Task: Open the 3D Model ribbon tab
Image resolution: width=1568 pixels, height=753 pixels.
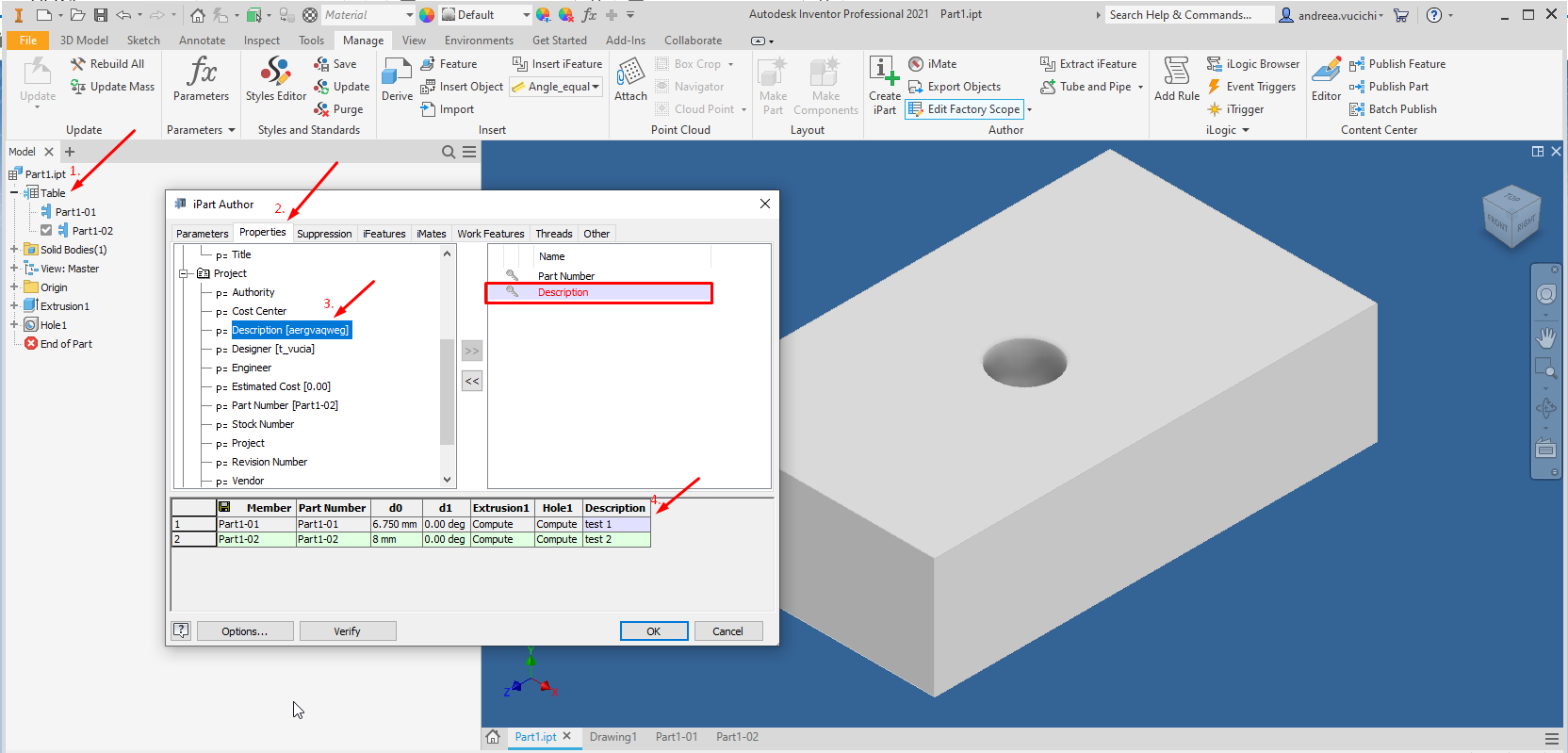Action: (84, 41)
